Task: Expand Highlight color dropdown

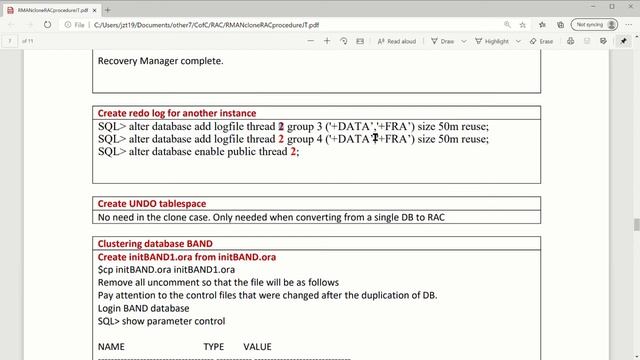Action: [518, 41]
